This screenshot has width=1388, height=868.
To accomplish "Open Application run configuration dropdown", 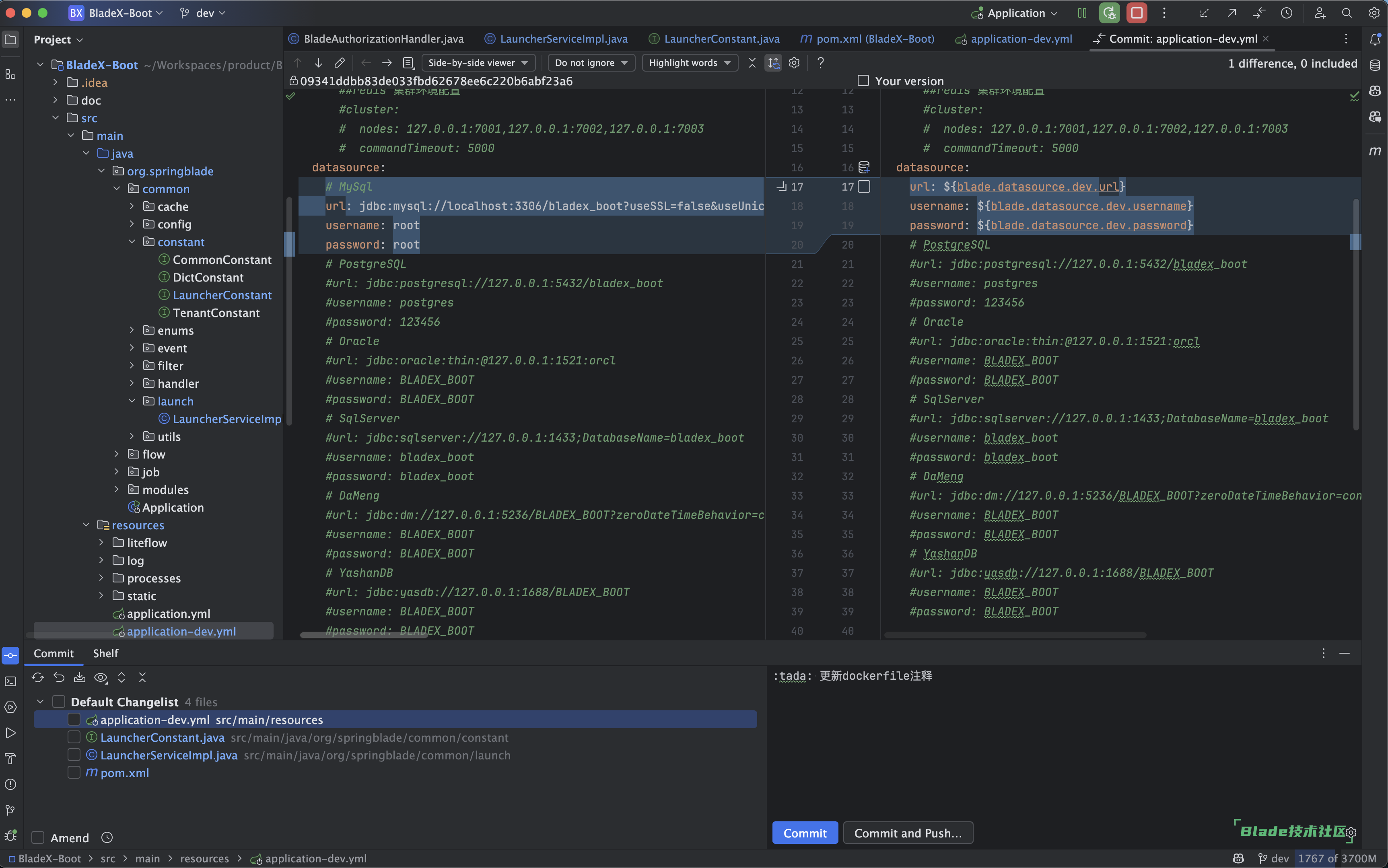I will (x=1015, y=12).
